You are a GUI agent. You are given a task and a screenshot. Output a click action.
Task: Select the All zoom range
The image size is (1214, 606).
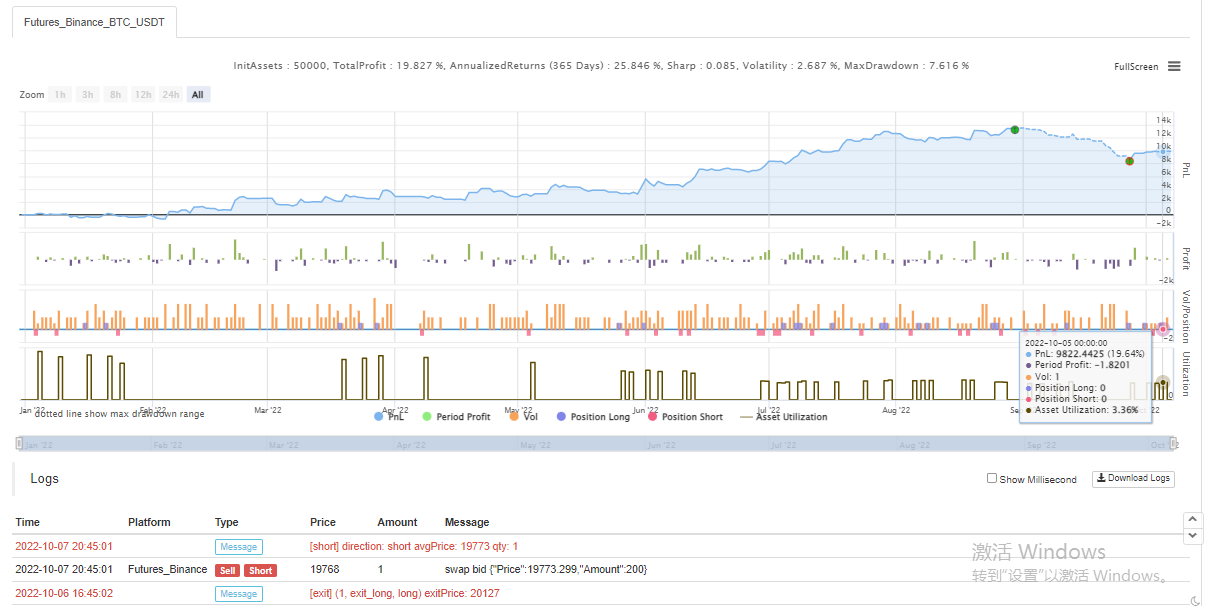point(198,95)
